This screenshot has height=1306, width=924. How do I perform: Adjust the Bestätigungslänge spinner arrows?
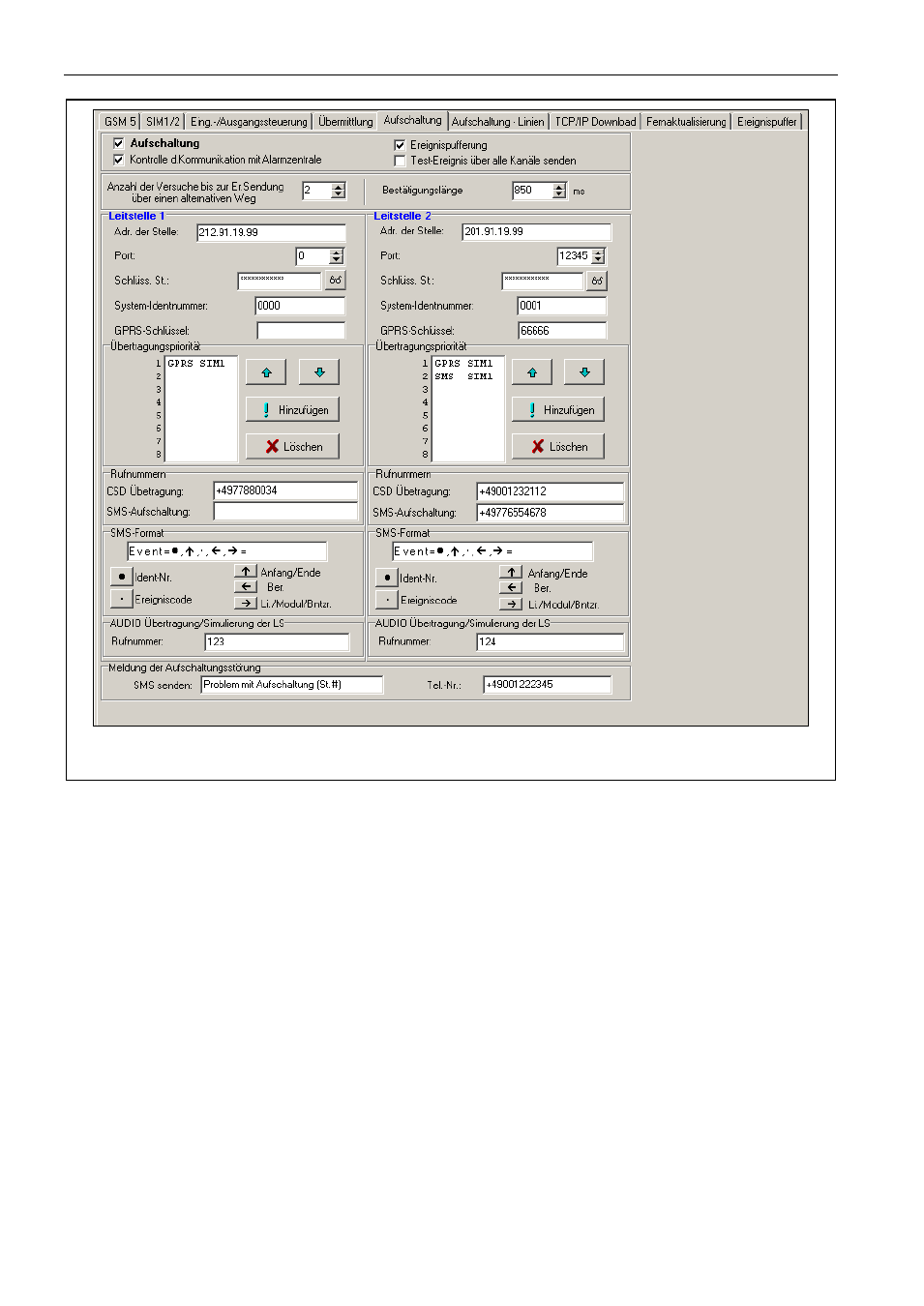pos(559,191)
